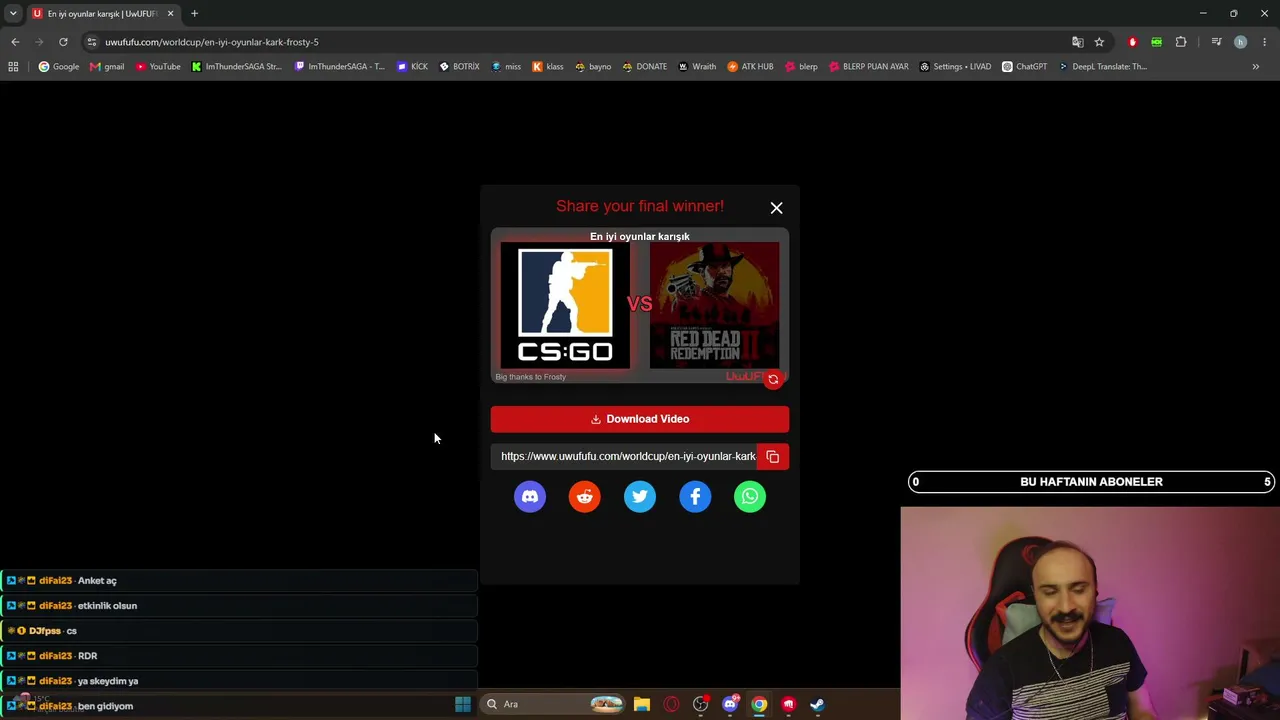Open the tab search dropdown arrow
Image resolution: width=1280 pixels, height=720 pixels.
click(x=13, y=13)
